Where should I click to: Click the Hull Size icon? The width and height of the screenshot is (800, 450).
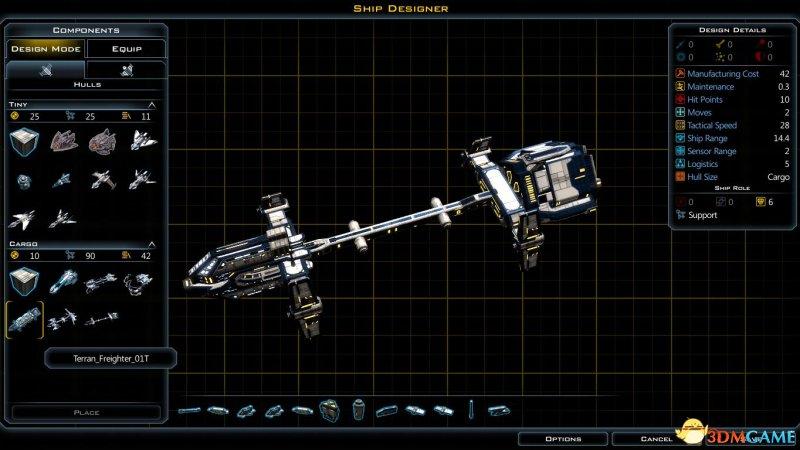pos(680,177)
